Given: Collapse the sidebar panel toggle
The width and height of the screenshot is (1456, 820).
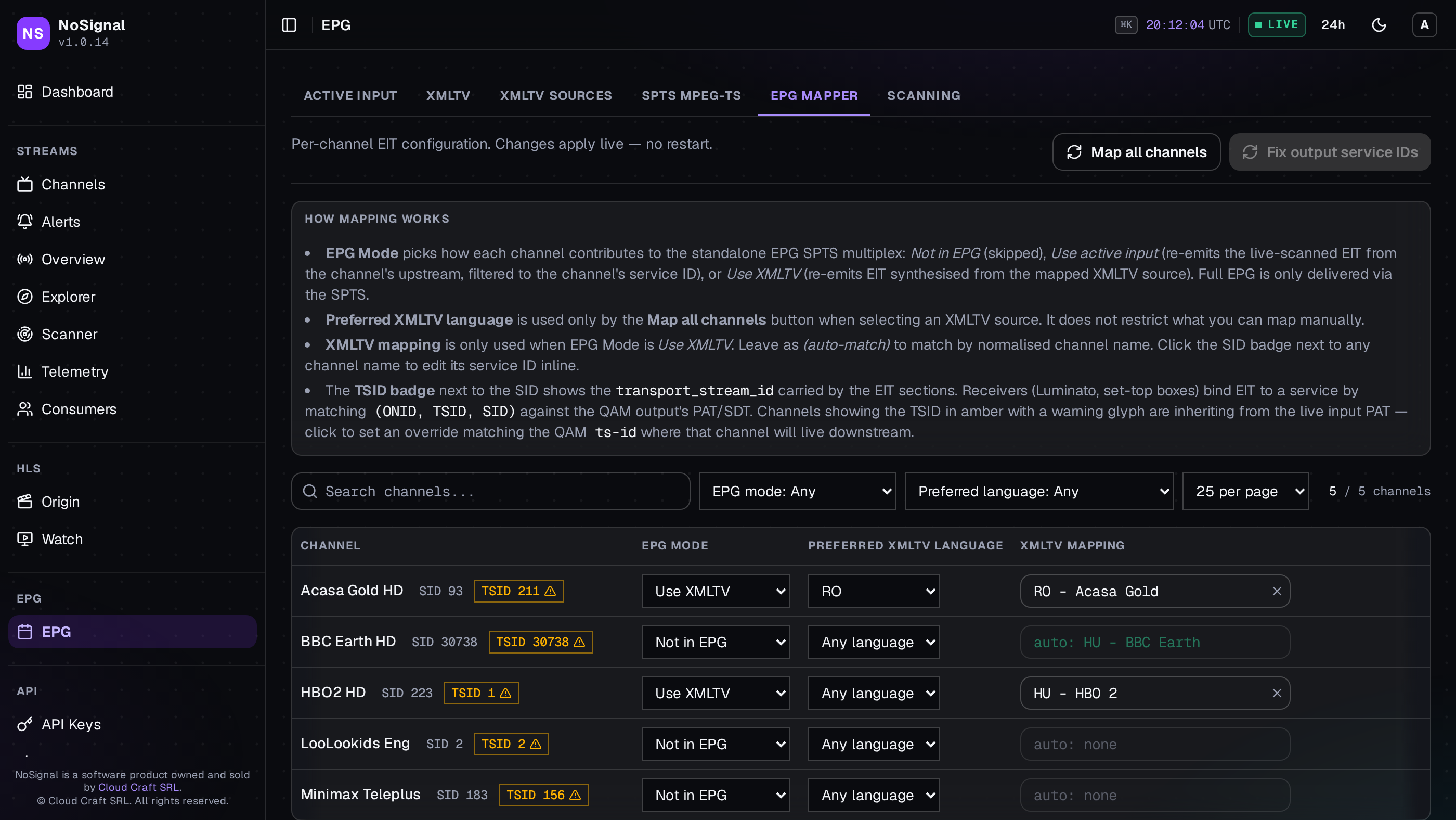Looking at the screenshot, I should click(289, 25).
